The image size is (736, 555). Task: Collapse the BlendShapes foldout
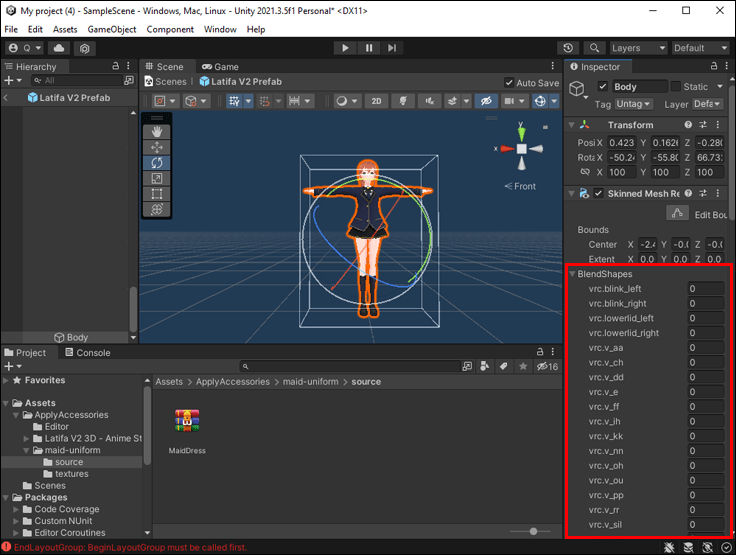pos(573,274)
